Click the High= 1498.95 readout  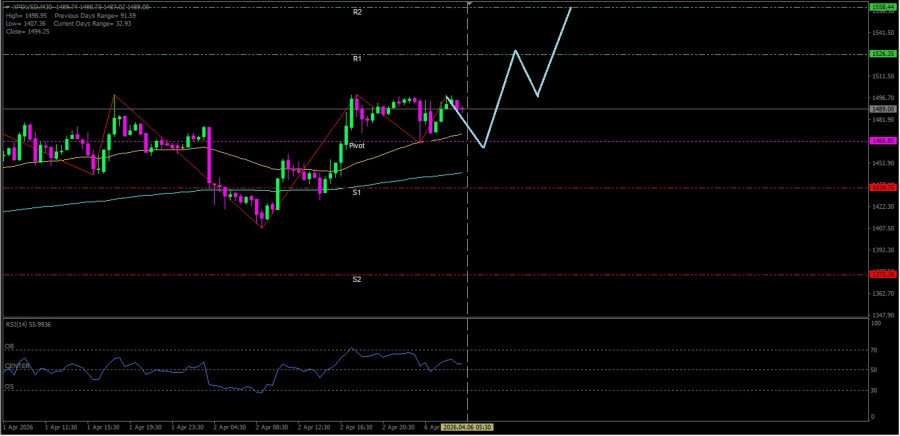25,16
